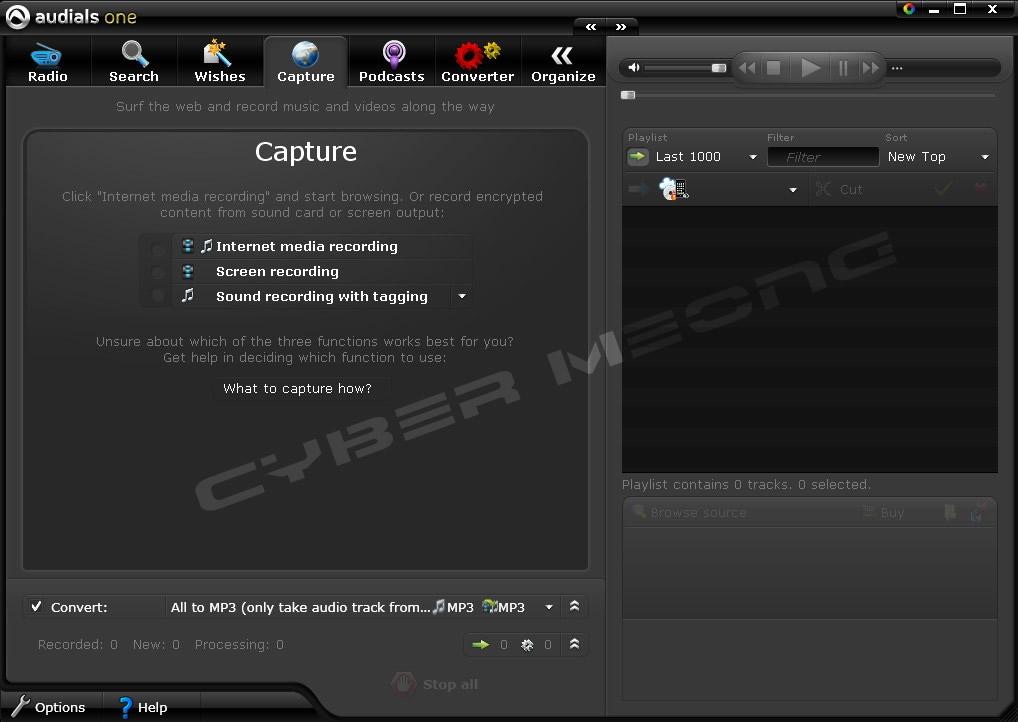The width and height of the screenshot is (1018, 722).
Task: Click the last icon in Browse source bar
Action: pos(978,512)
